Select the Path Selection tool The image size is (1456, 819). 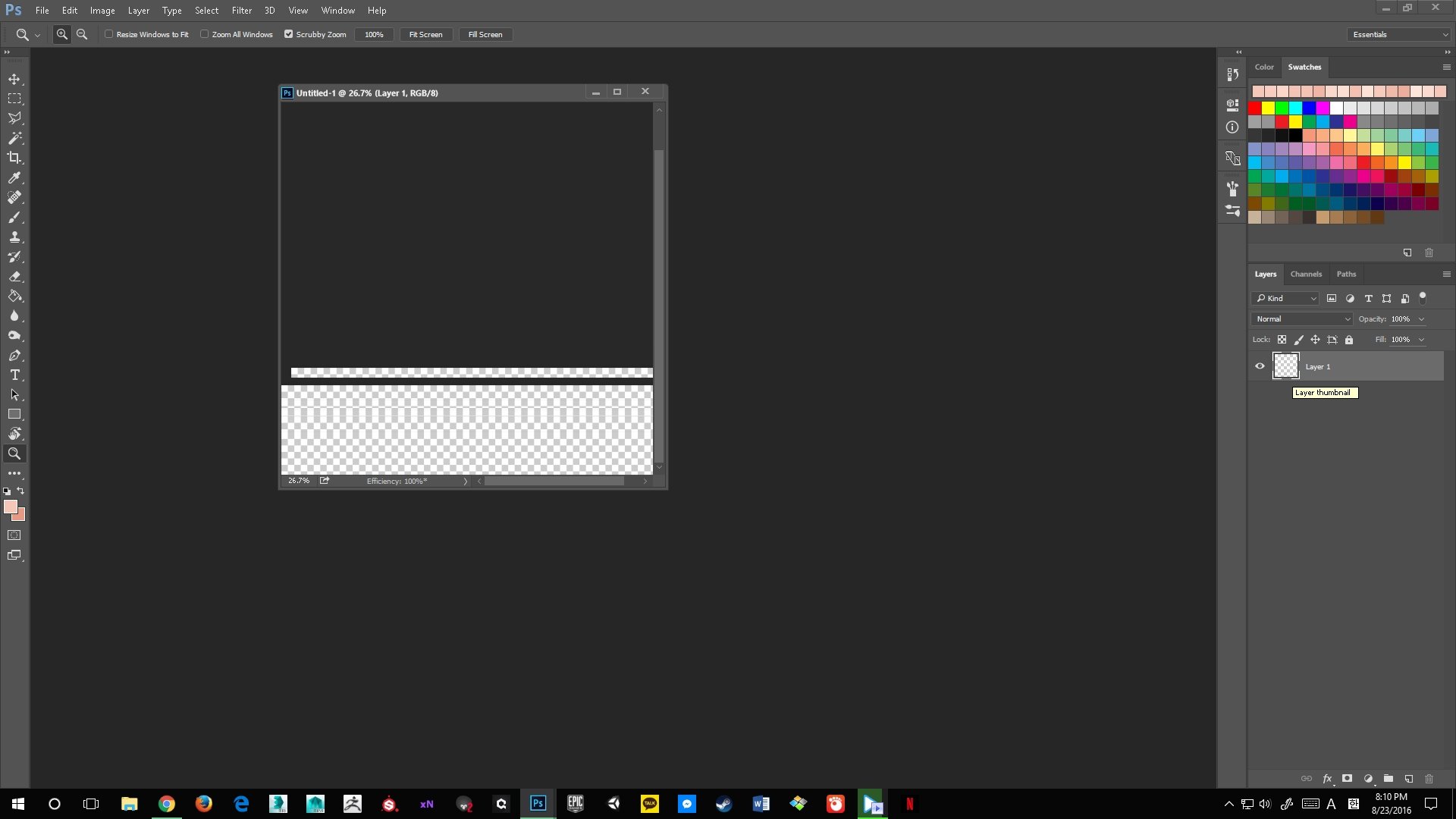[x=14, y=394]
